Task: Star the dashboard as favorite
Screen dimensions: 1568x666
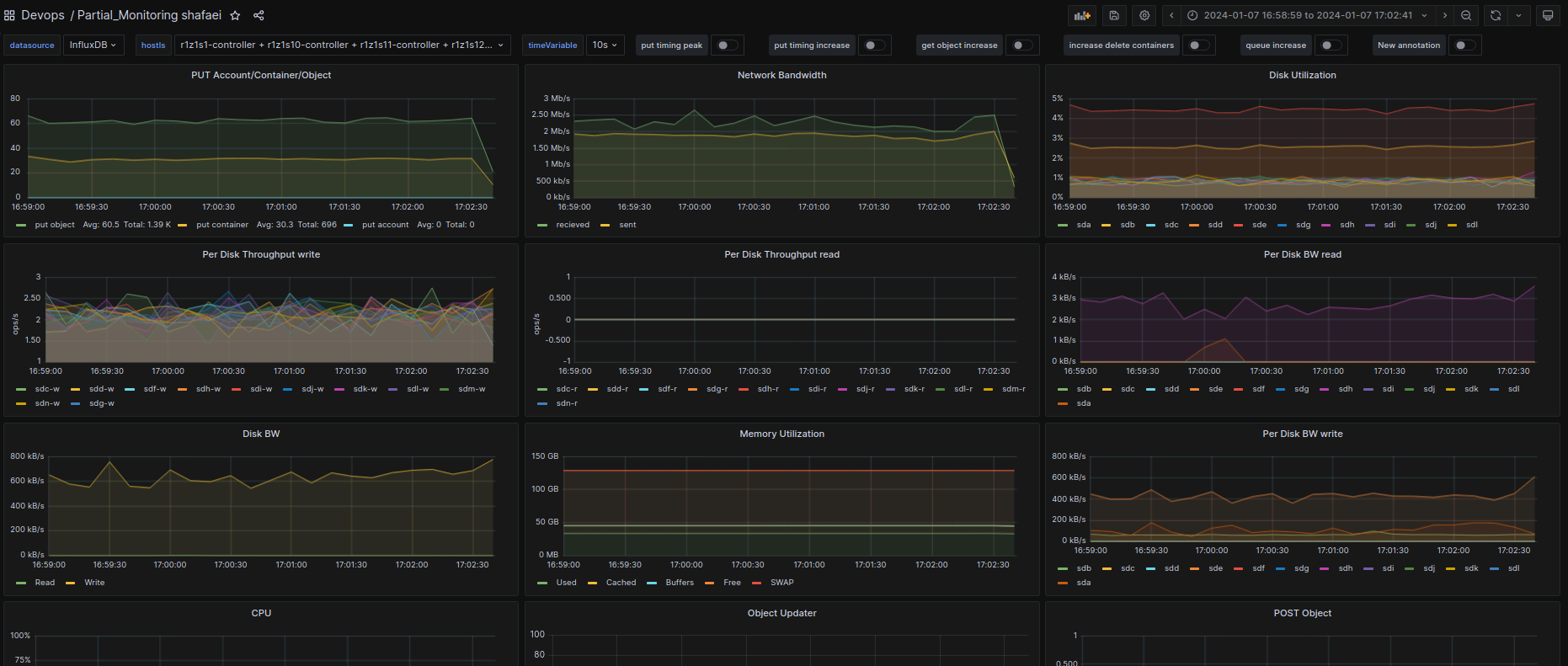Action: (236, 15)
